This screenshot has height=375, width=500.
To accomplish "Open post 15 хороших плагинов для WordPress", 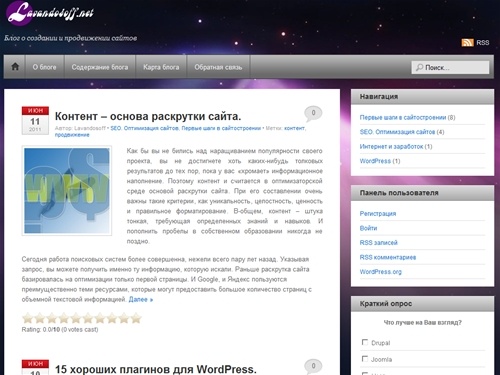I will click(x=156, y=369).
